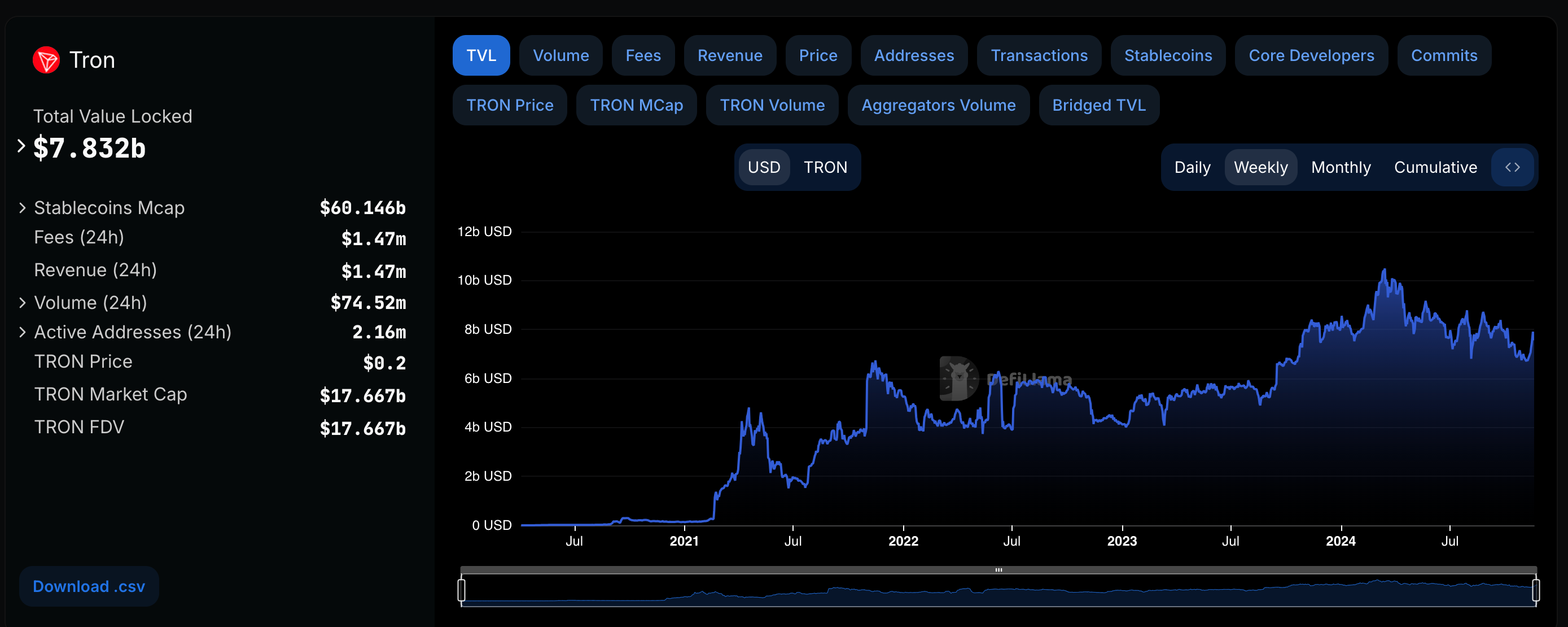Click the 2023 x-axis label
The image size is (1568, 627).
1122,541
